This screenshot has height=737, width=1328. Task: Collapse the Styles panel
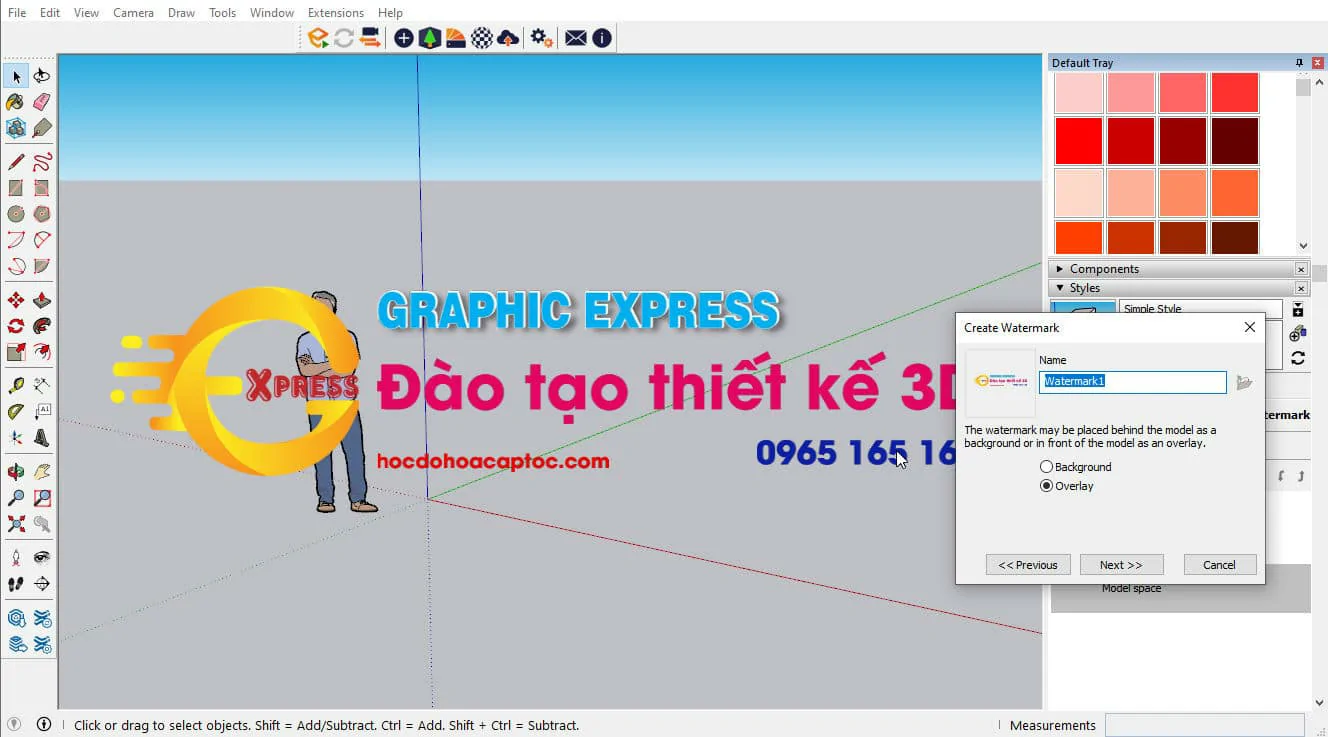pyautogui.click(x=1061, y=287)
